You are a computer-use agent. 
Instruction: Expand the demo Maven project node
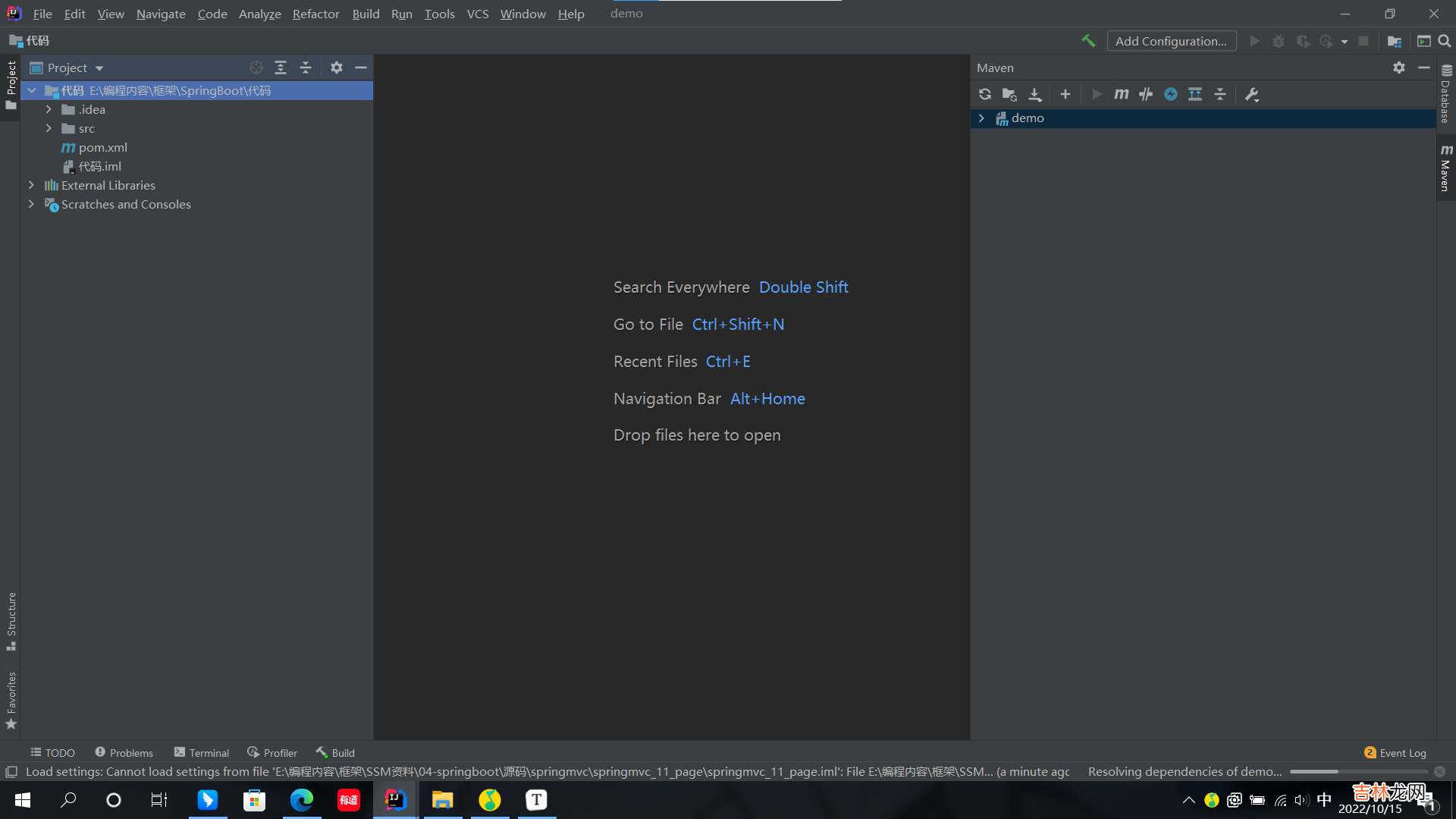point(983,118)
